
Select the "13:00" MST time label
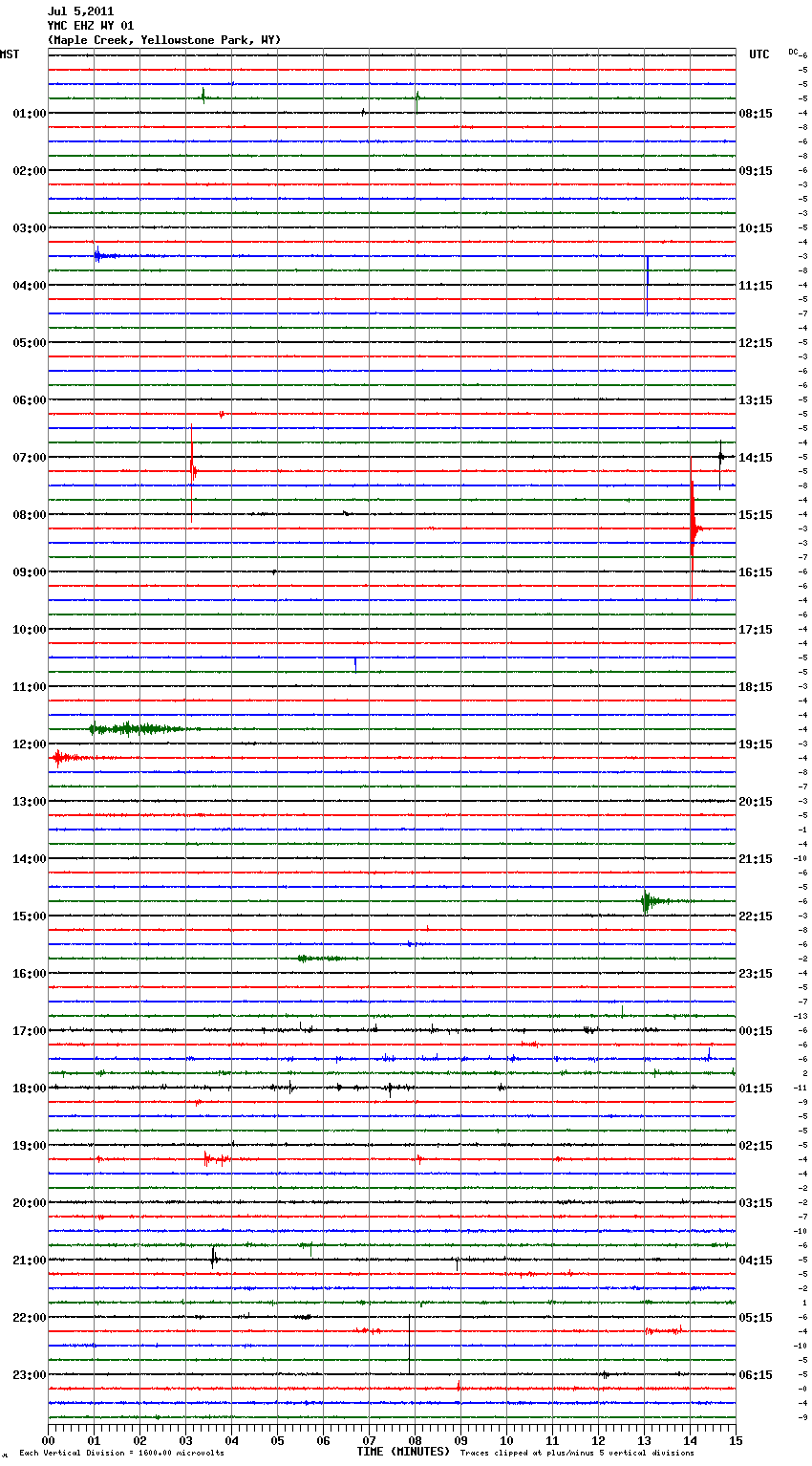pyautogui.click(x=30, y=802)
